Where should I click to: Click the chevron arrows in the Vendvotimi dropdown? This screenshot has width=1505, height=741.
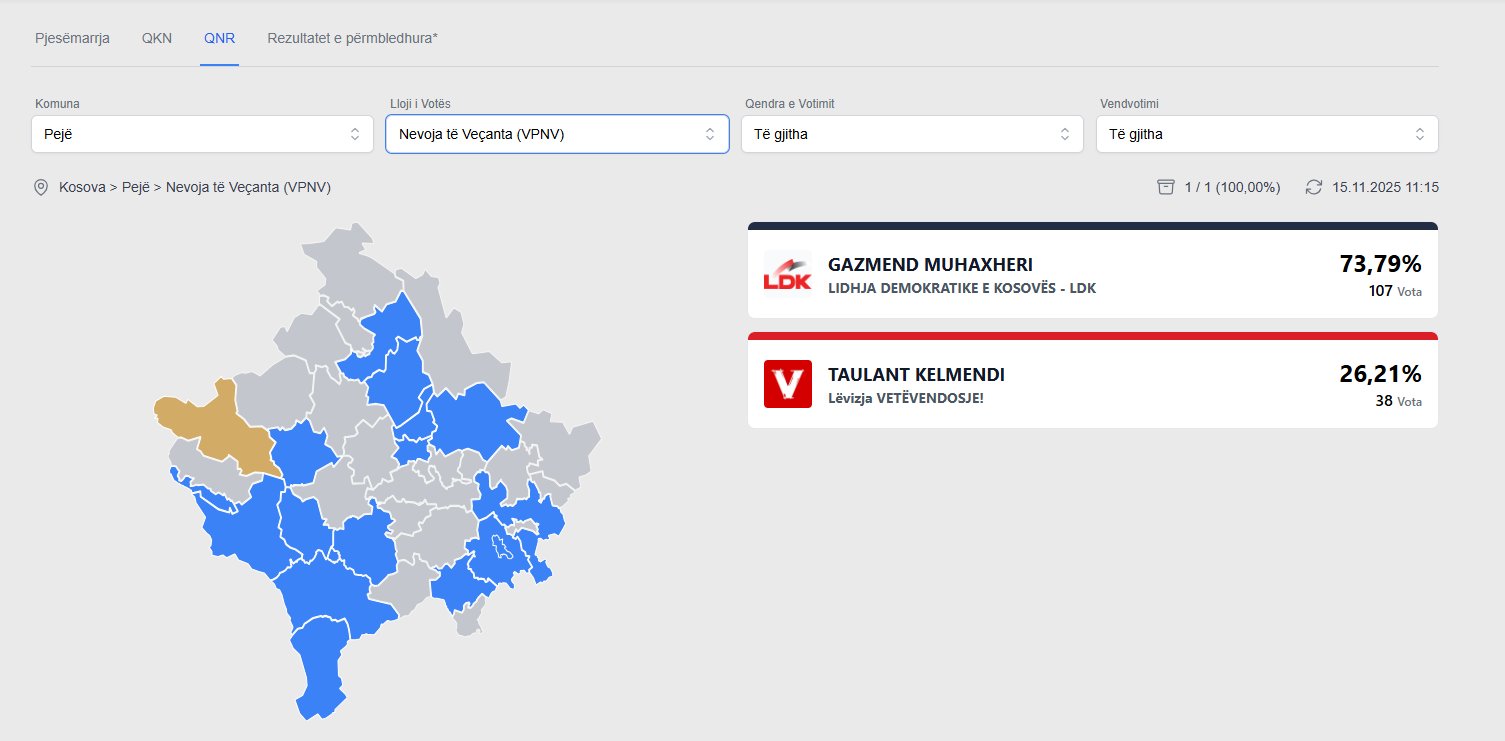click(x=1419, y=134)
